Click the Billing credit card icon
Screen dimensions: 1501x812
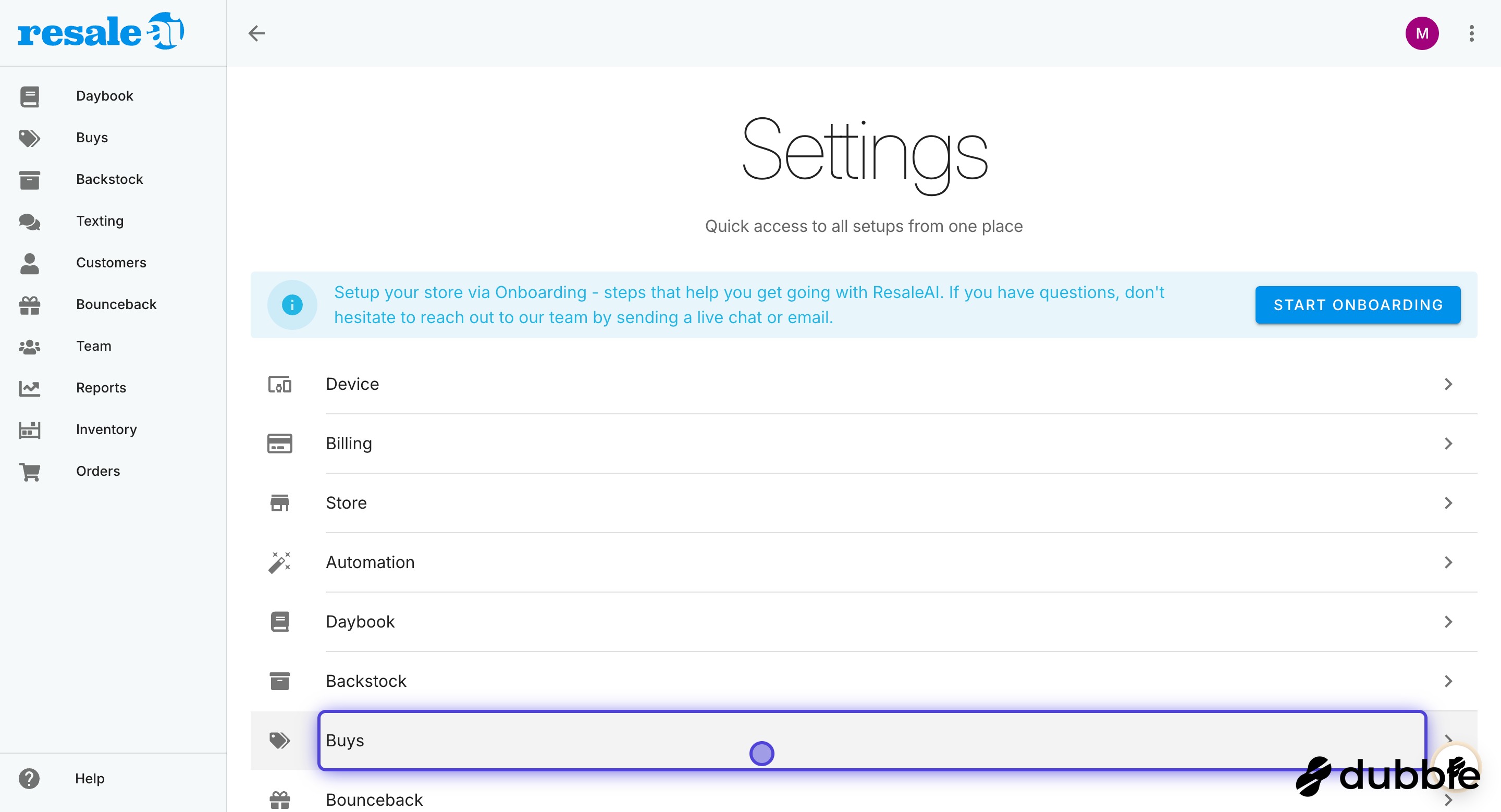[x=280, y=444]
